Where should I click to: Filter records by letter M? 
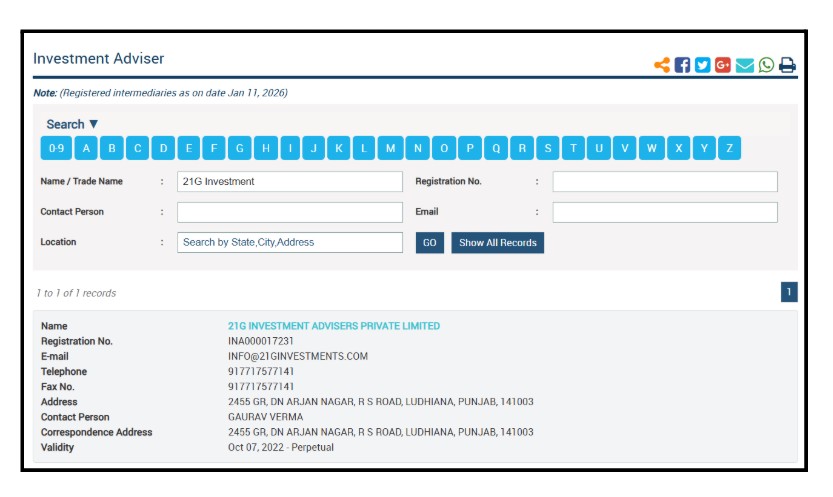[391, 148]
